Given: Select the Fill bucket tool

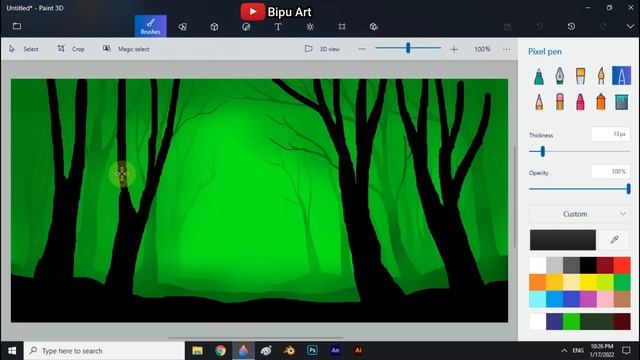Looking at the screenshot, I should point(622,102).
